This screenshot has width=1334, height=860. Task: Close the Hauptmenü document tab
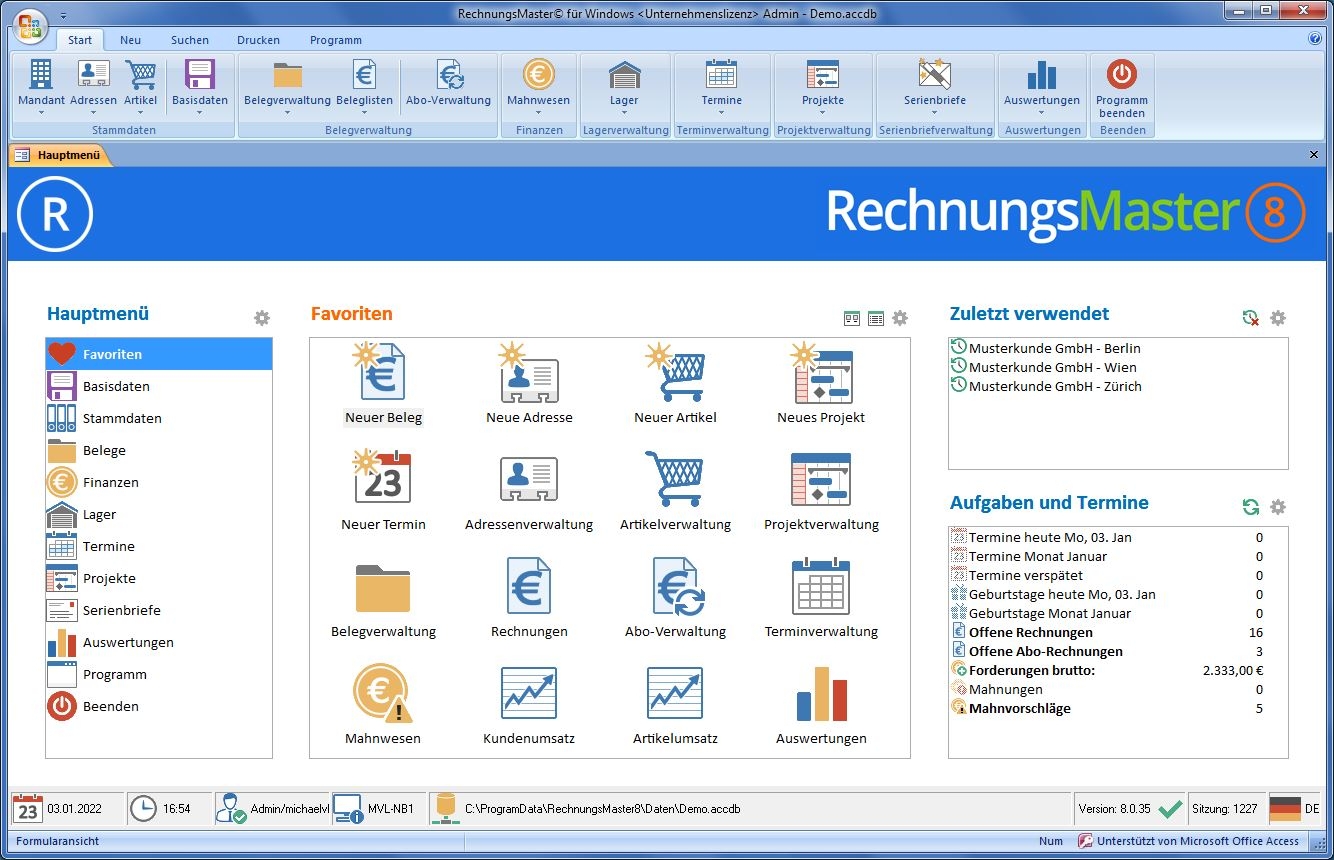[x=1314, y=155]
